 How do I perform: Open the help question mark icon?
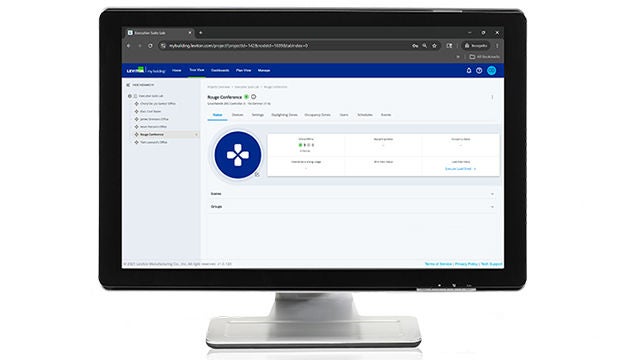point(479,71)
